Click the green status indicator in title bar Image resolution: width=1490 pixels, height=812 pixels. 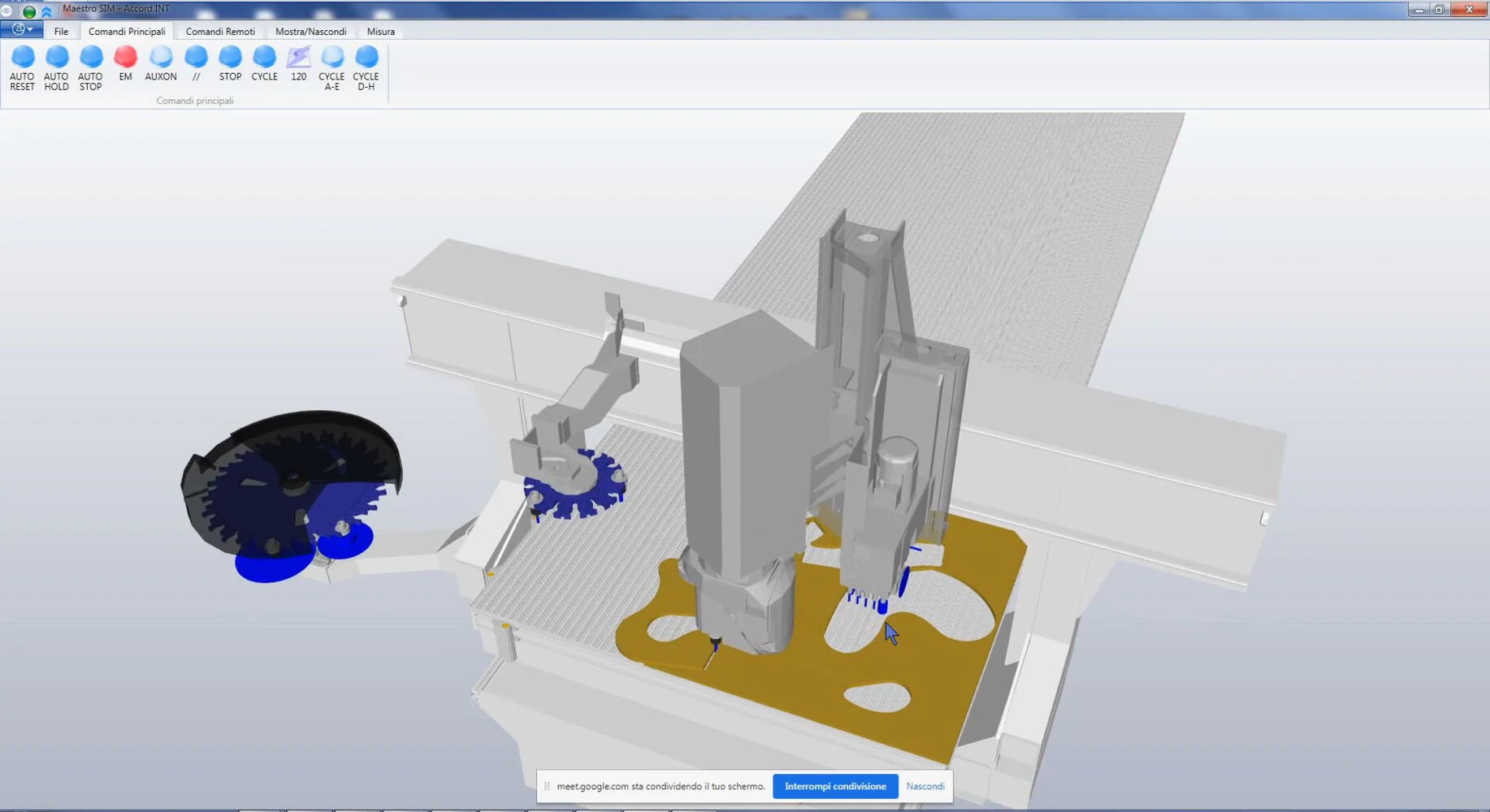(x=29, y=11)
